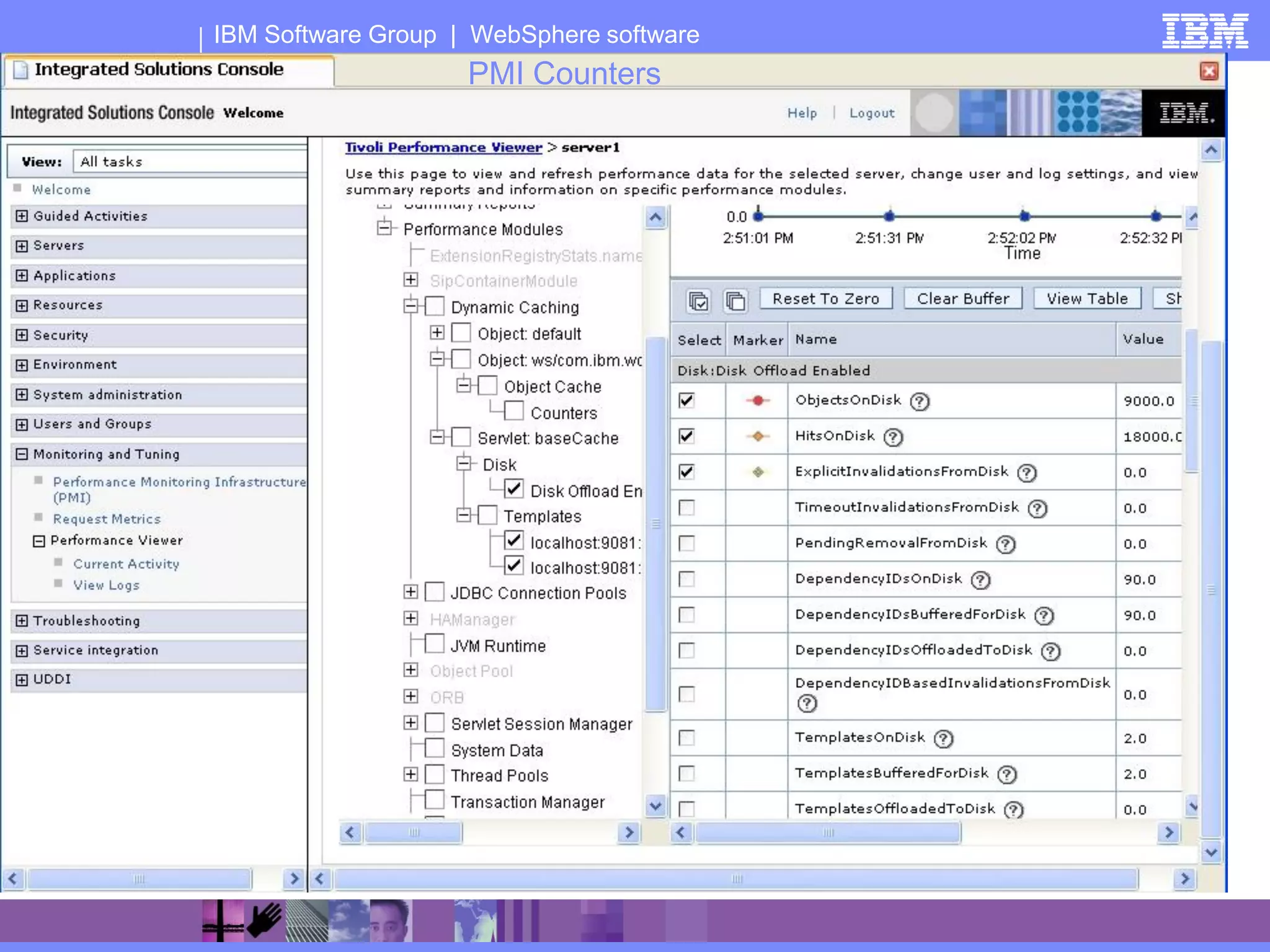
Task: Open help icon for TemplatesBufferedForDisk
Action: [x=1007, y=774]
